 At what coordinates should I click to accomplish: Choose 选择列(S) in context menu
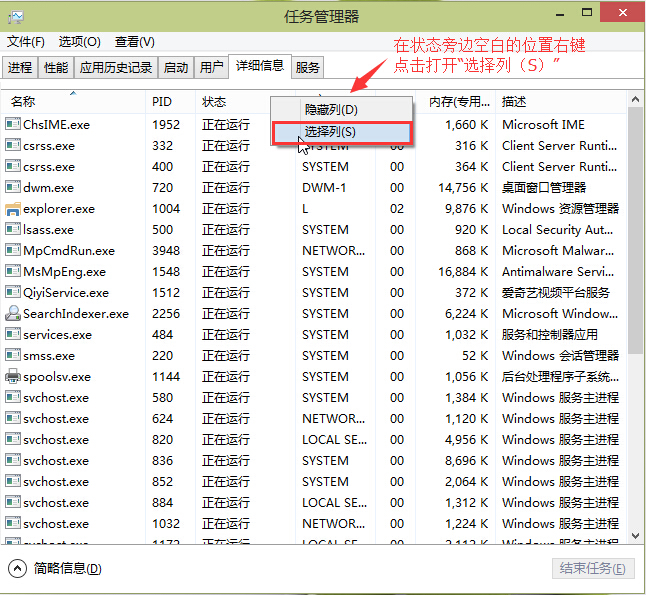330,132
